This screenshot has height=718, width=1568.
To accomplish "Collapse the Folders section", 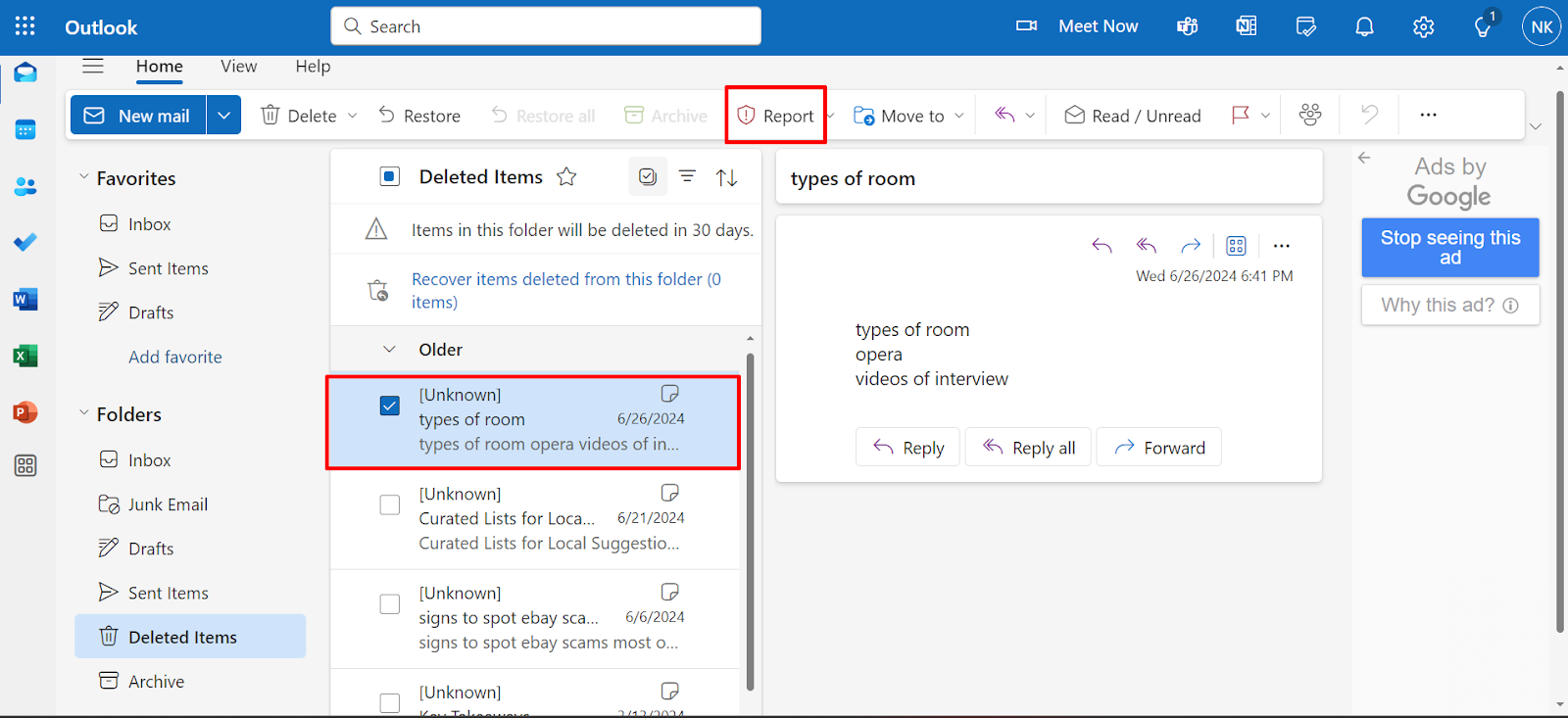I will tap(83, 413).
